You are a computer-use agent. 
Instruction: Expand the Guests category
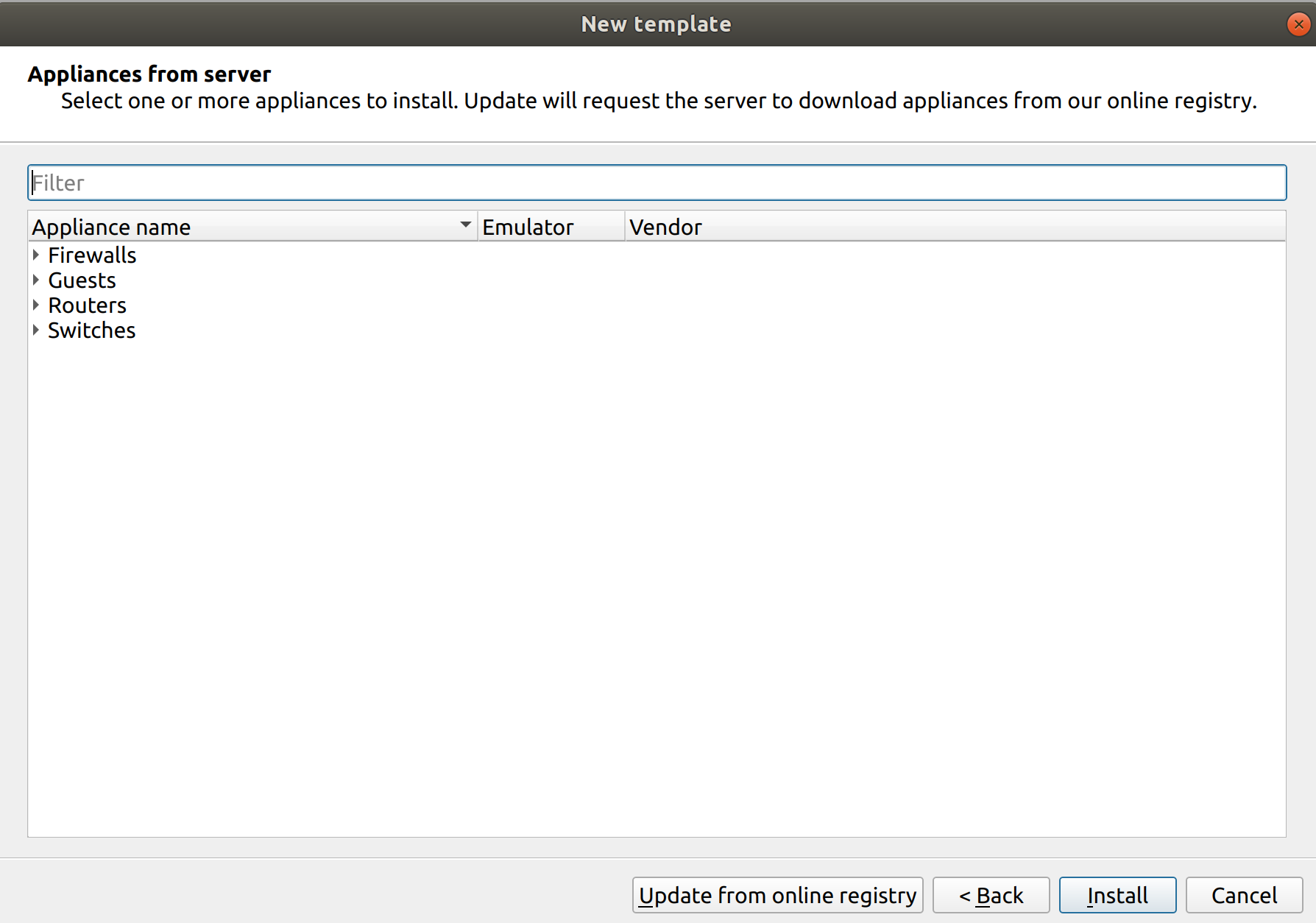[36, 280]
